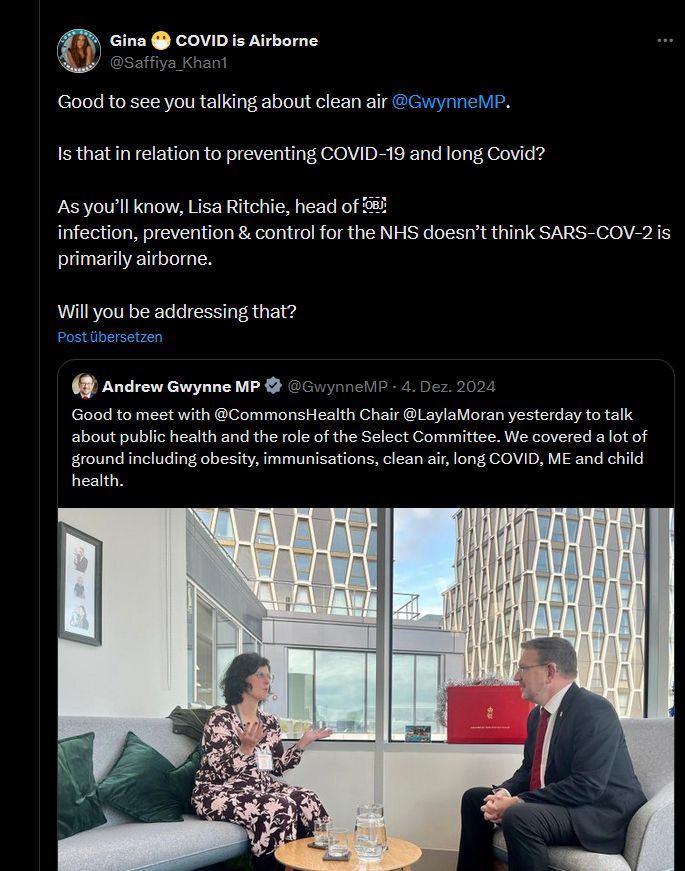
Task: Click Post übersetzen to translate
Action: point(110,337)
